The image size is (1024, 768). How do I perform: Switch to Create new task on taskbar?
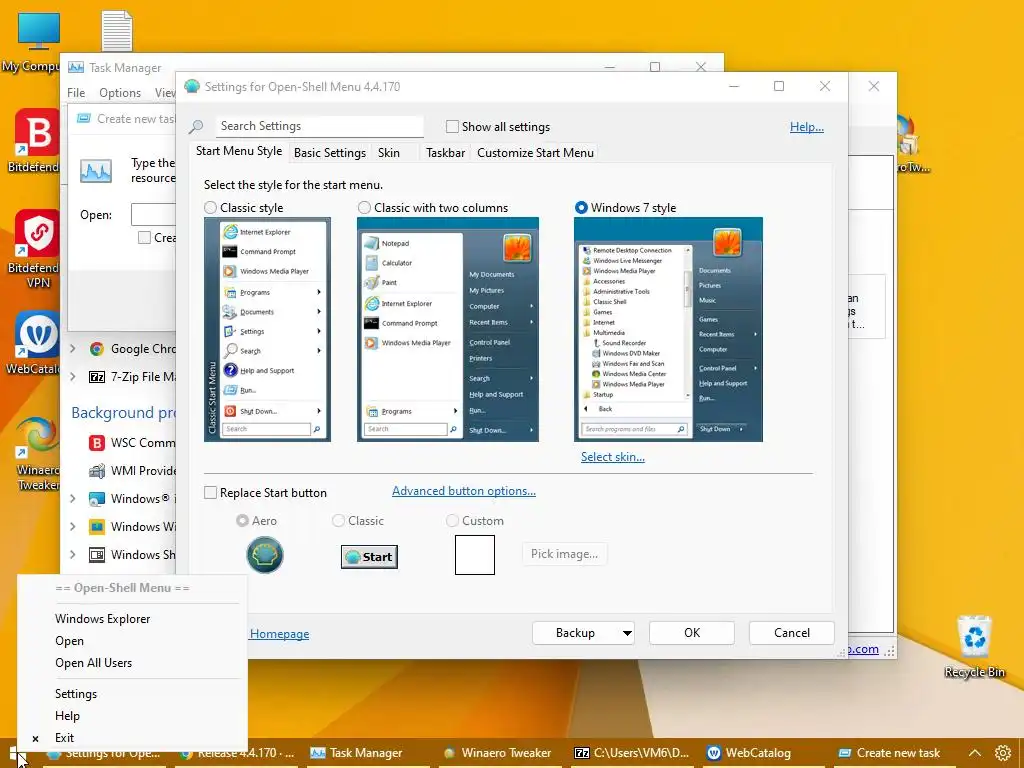point(889,753)
